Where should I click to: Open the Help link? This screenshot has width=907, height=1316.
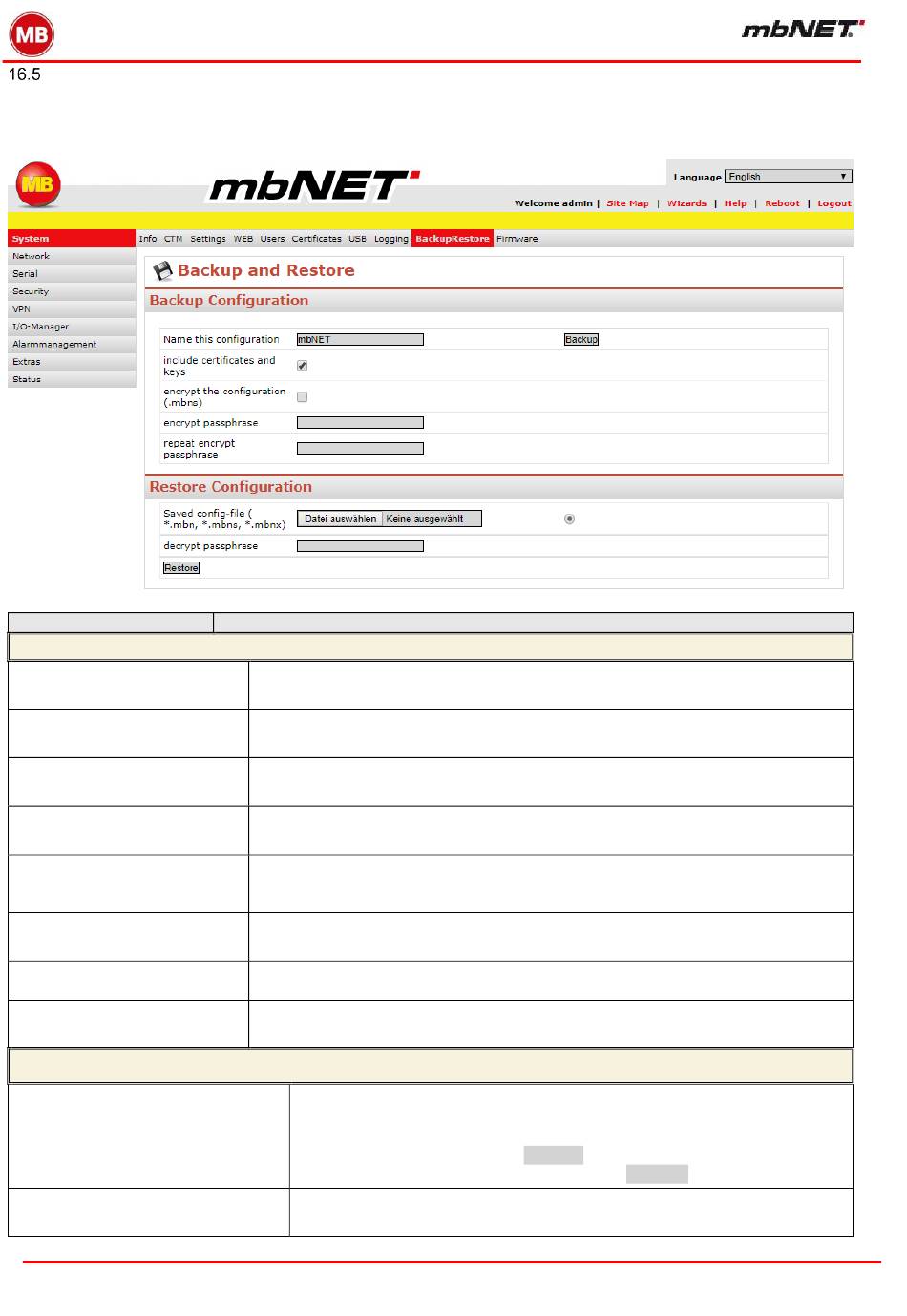click(x=735, y=203)
